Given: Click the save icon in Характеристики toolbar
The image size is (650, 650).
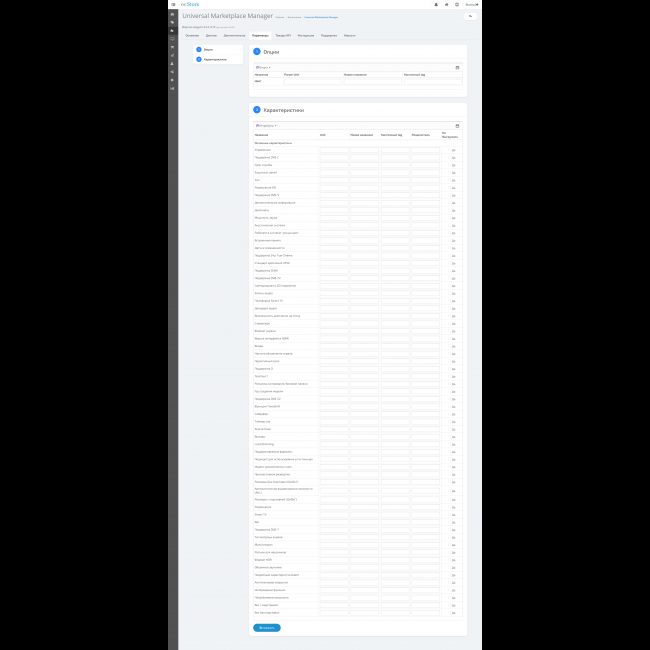Looking at the screenshot, I should click(457, 125).
